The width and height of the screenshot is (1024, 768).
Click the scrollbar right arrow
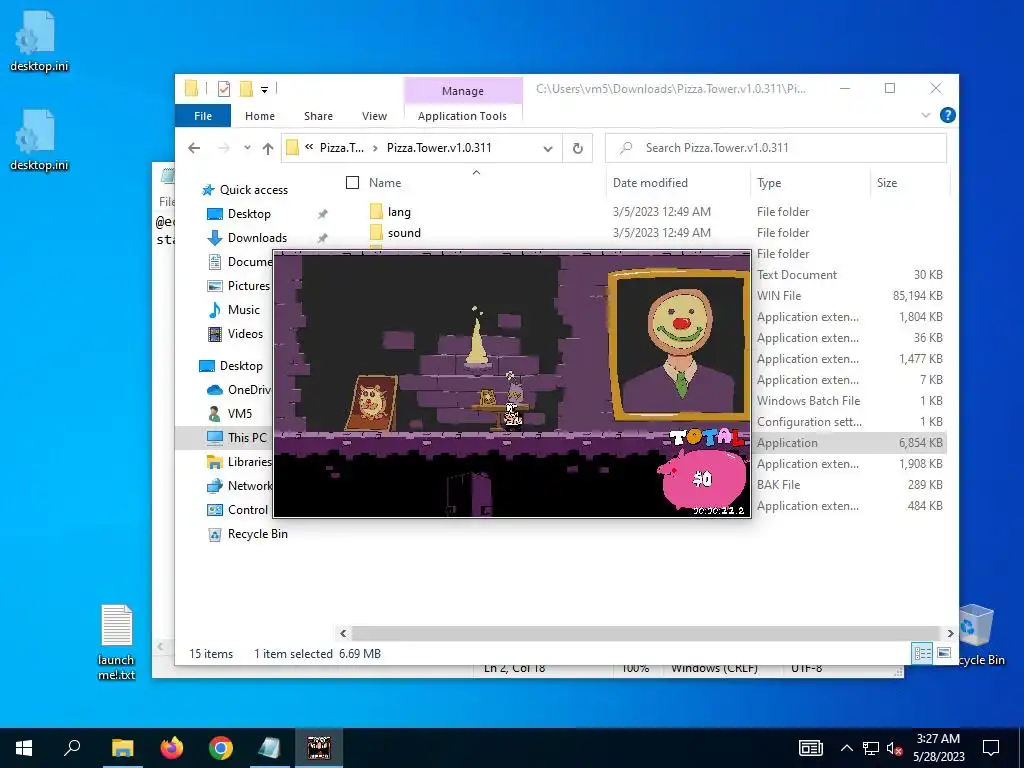tap(950, 633)
